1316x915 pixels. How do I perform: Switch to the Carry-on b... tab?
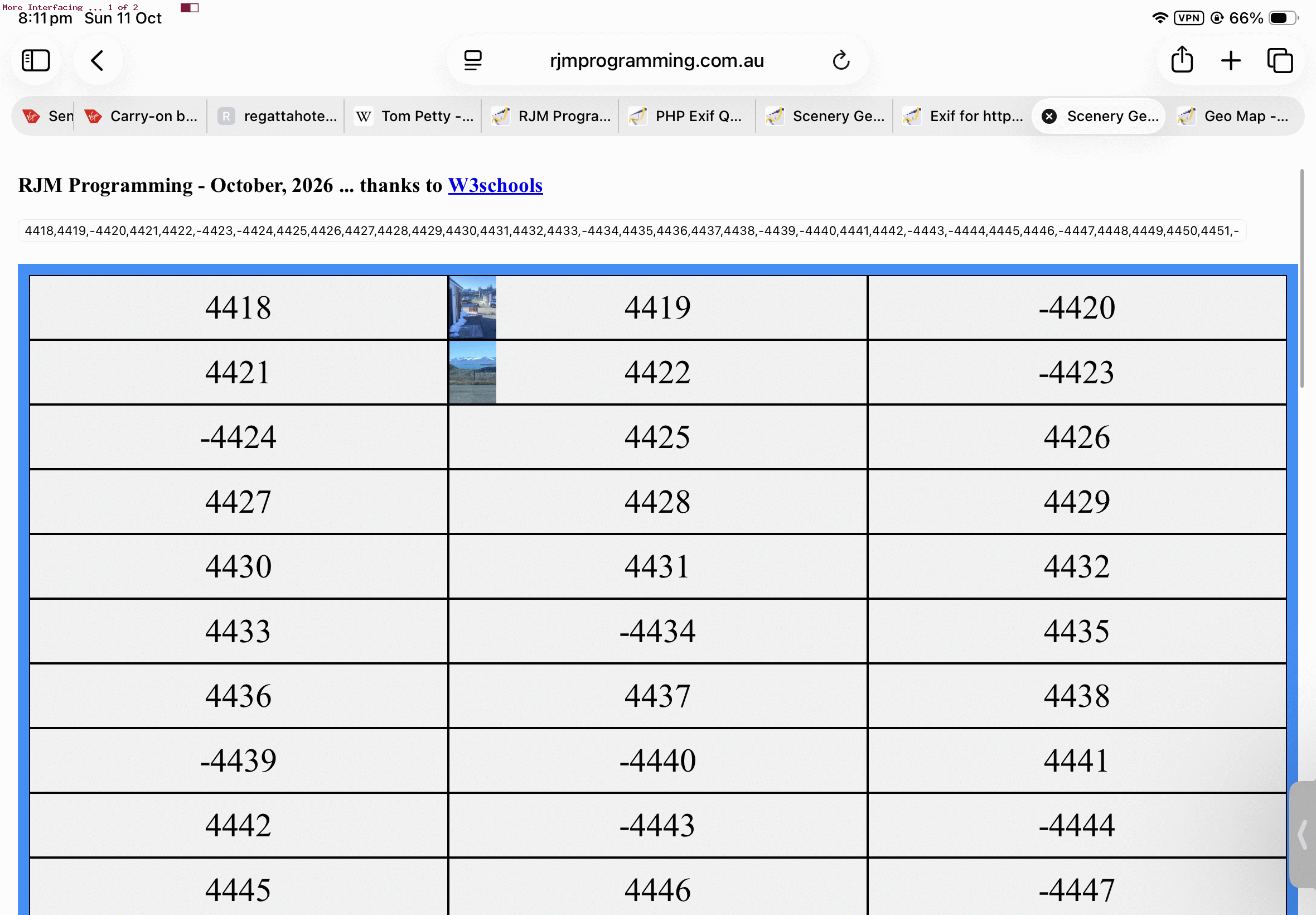(x=141, y=117)
